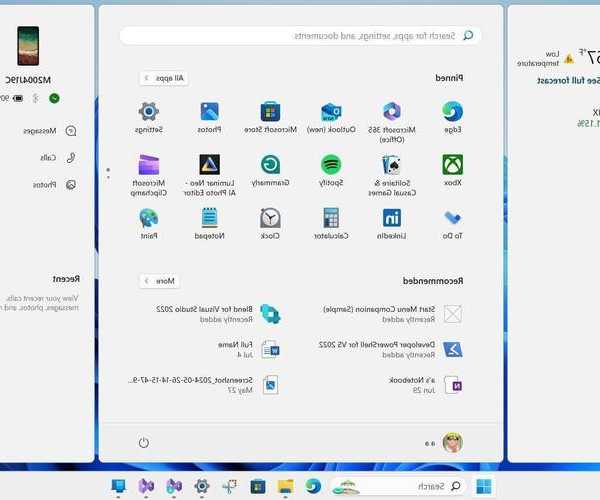This screenshot has width=600, height=500.
Task: Click the Start menu search box
Action: [300, 36]
